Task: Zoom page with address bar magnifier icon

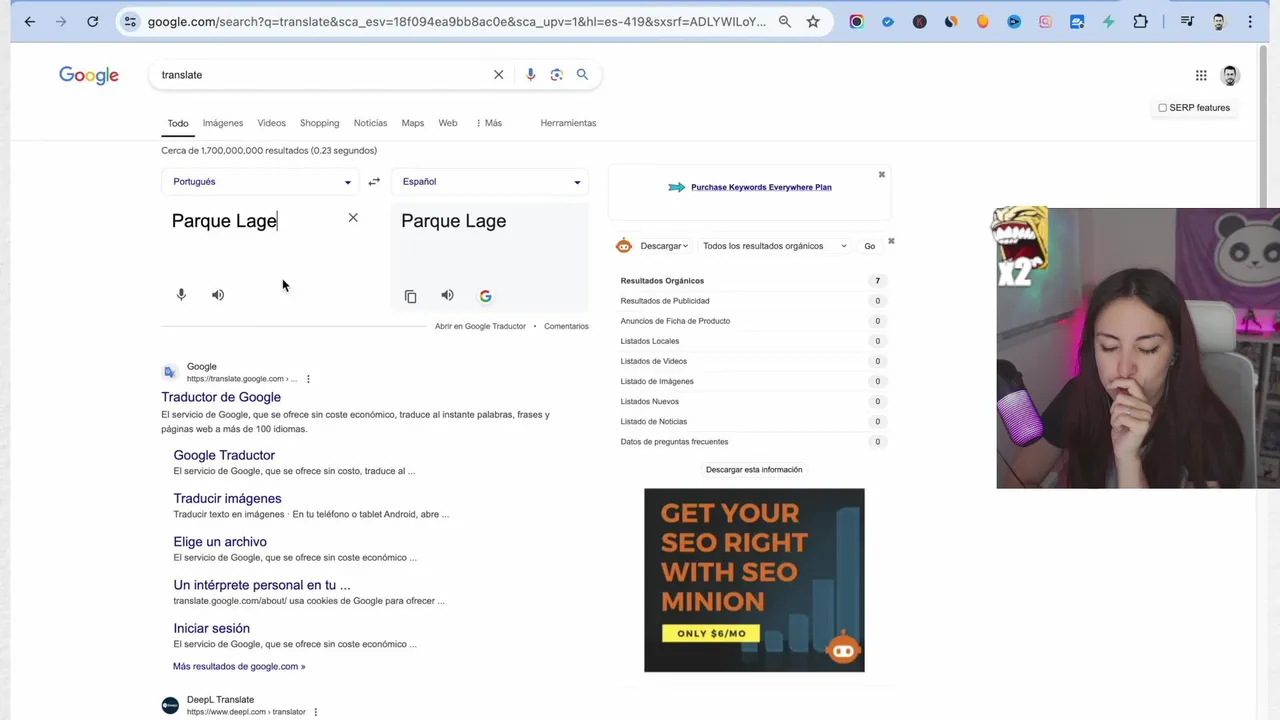Action: (x=785, y=21)
